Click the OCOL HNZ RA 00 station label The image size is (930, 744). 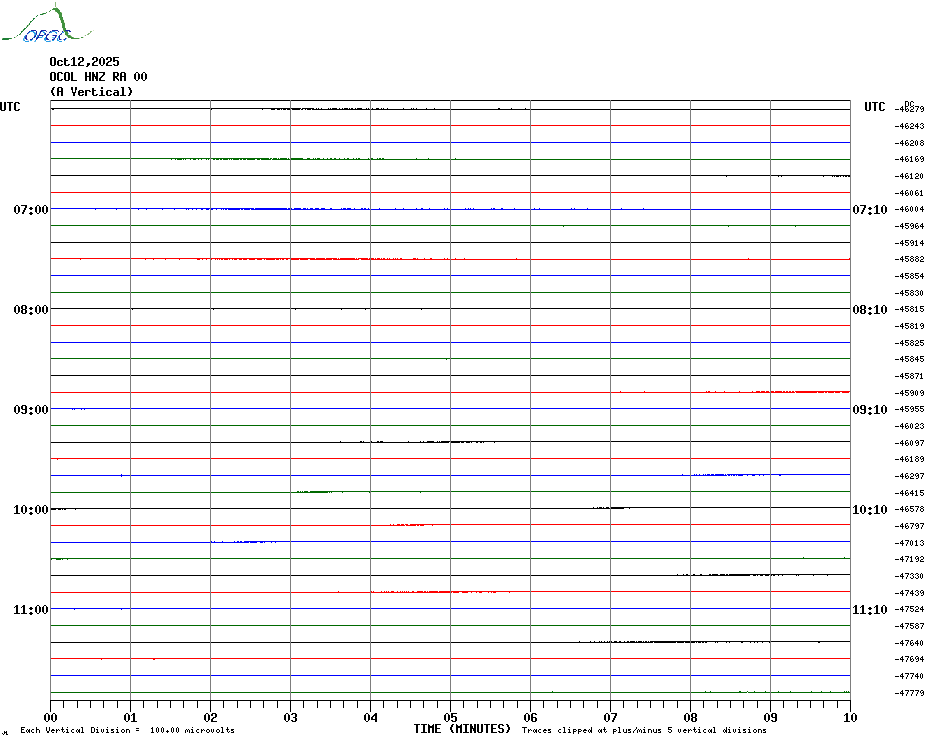[x=98, y=77]
